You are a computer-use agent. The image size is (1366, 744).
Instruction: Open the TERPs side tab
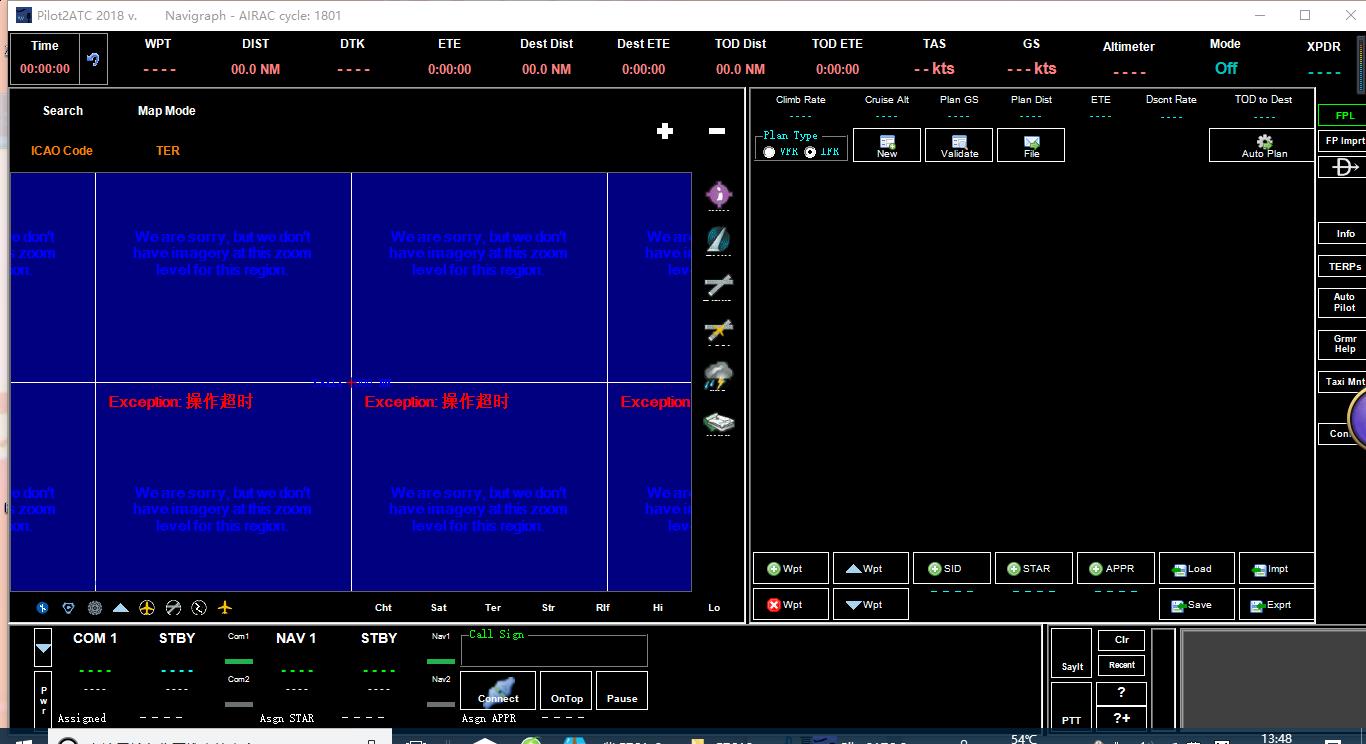pos(1344,266)
